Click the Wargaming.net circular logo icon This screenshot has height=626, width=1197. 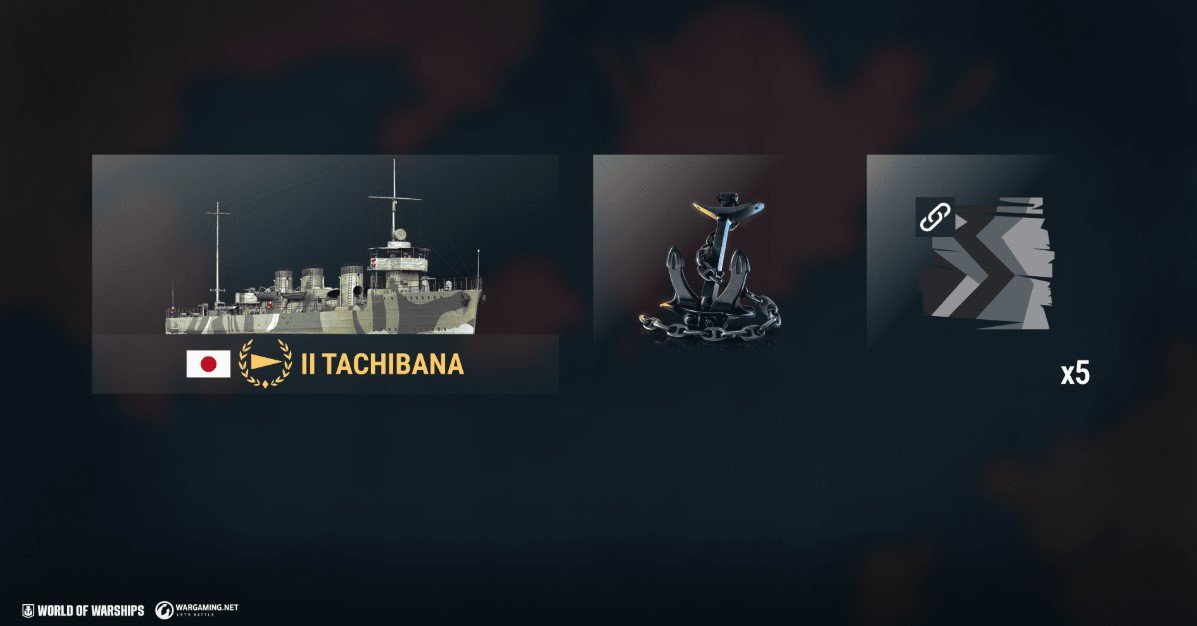(164, 610)
